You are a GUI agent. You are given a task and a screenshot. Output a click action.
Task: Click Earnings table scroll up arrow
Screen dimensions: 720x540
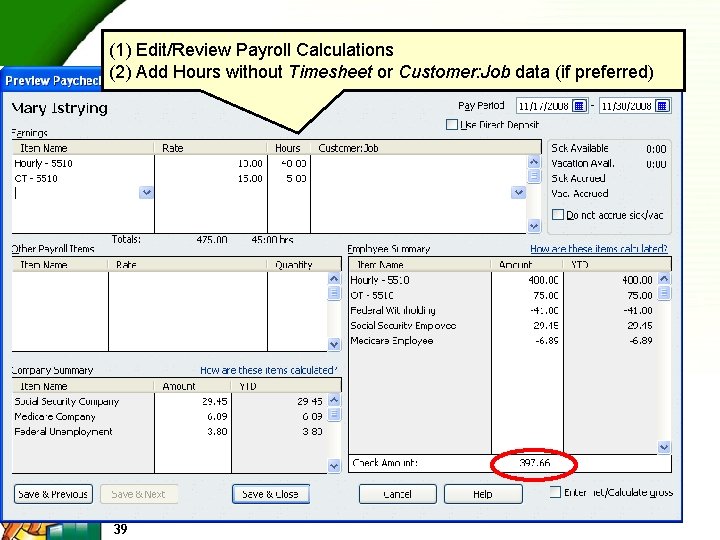pyautogui.click(x=534, y=162)
